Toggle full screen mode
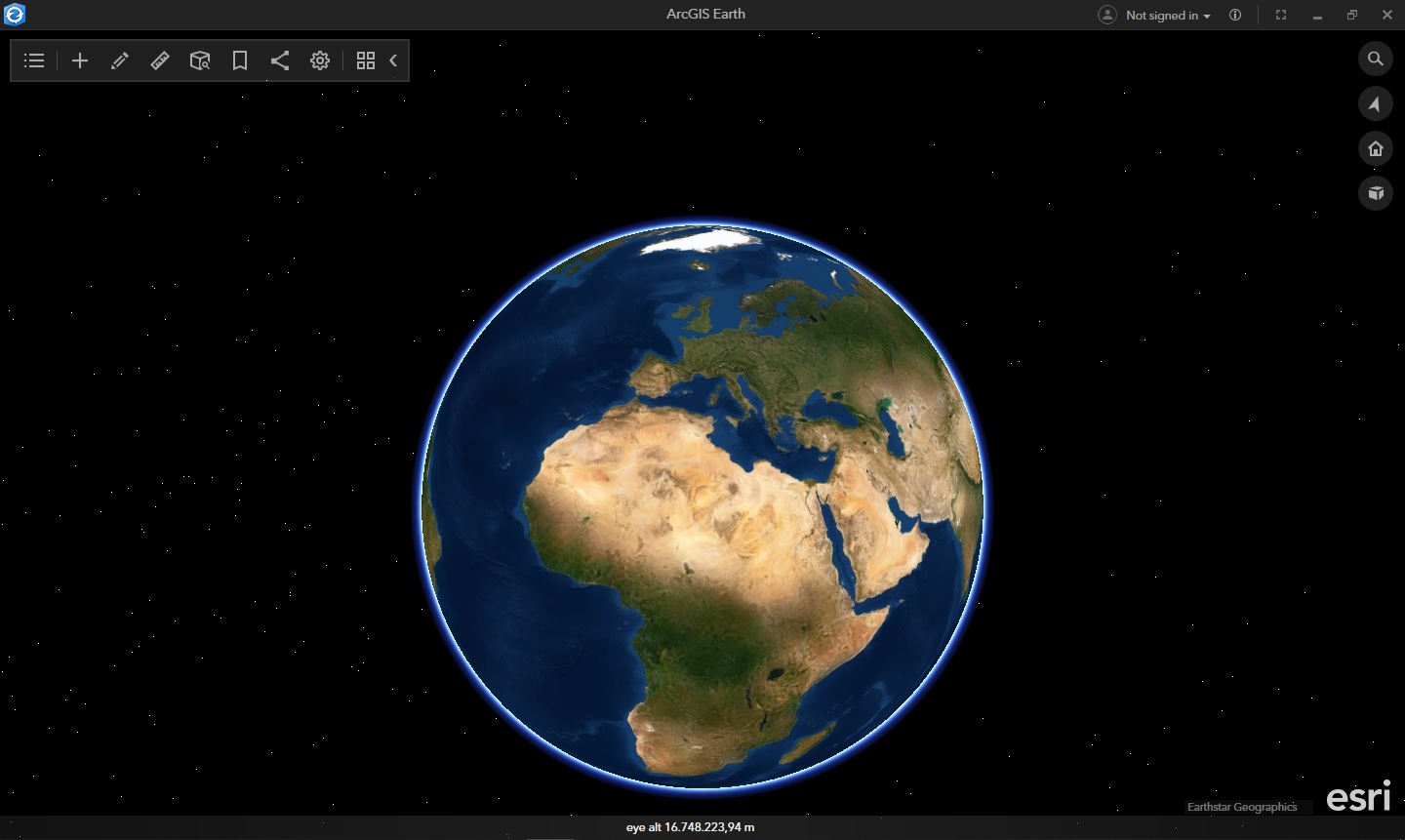This screenshot has height=840, width=1405. point(1281,15)
